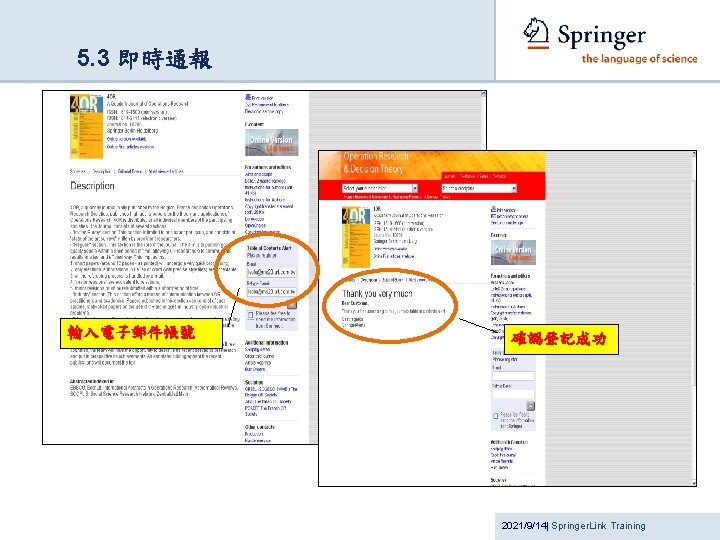Viewport: 720px width, 540px height.
Task: Click the empty Retype Email field in the right page
Action: pyautogui.click(x=513, y=394)
